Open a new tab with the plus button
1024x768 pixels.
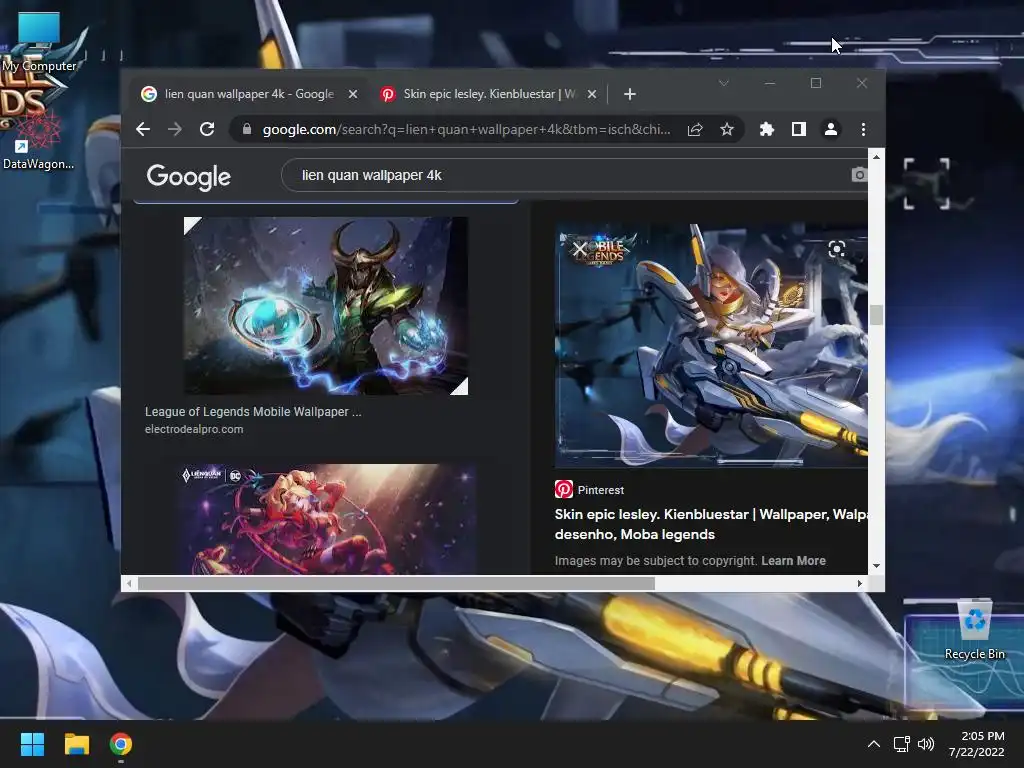click(630, 94)
